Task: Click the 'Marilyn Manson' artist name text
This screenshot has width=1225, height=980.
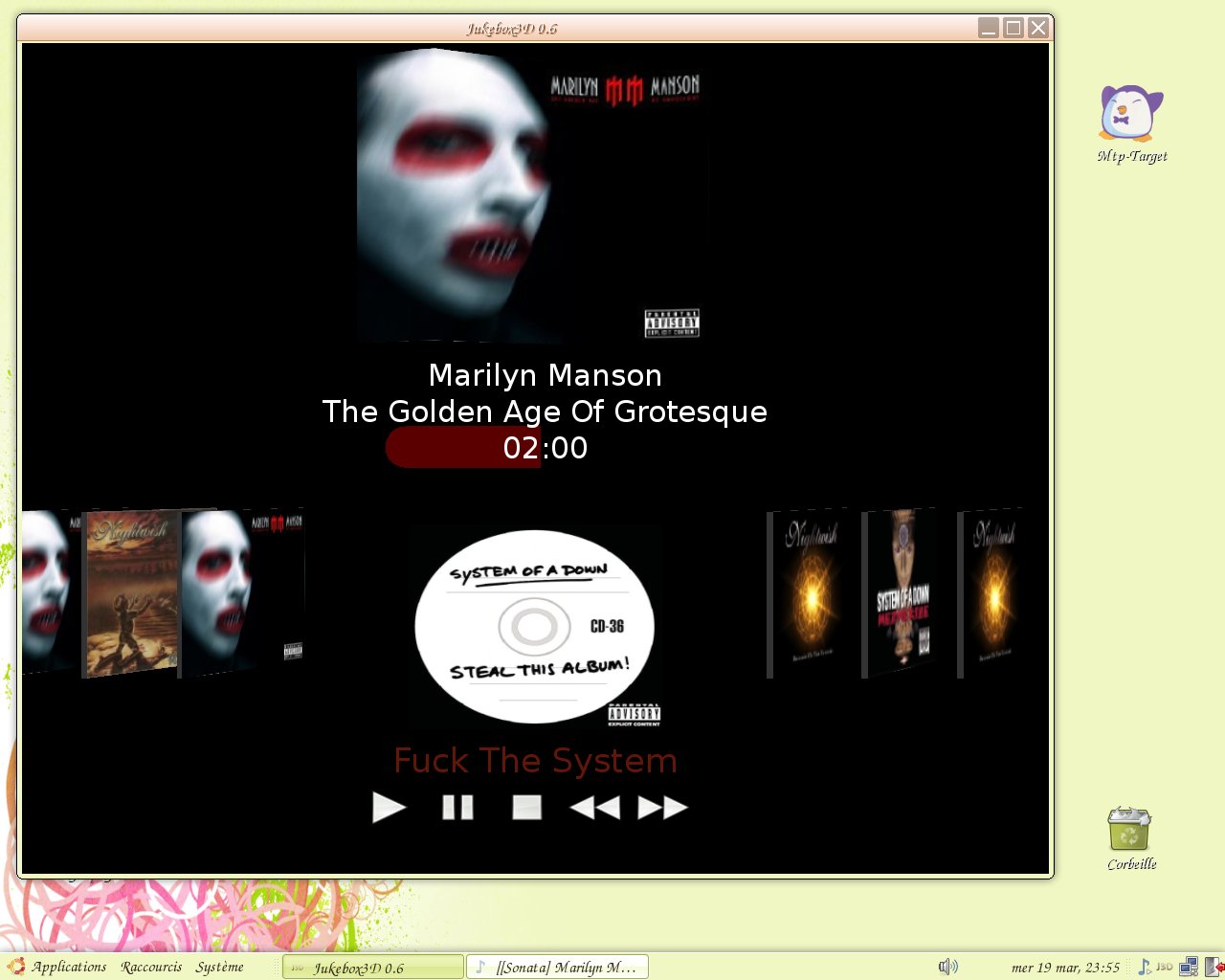Action: 545,374
